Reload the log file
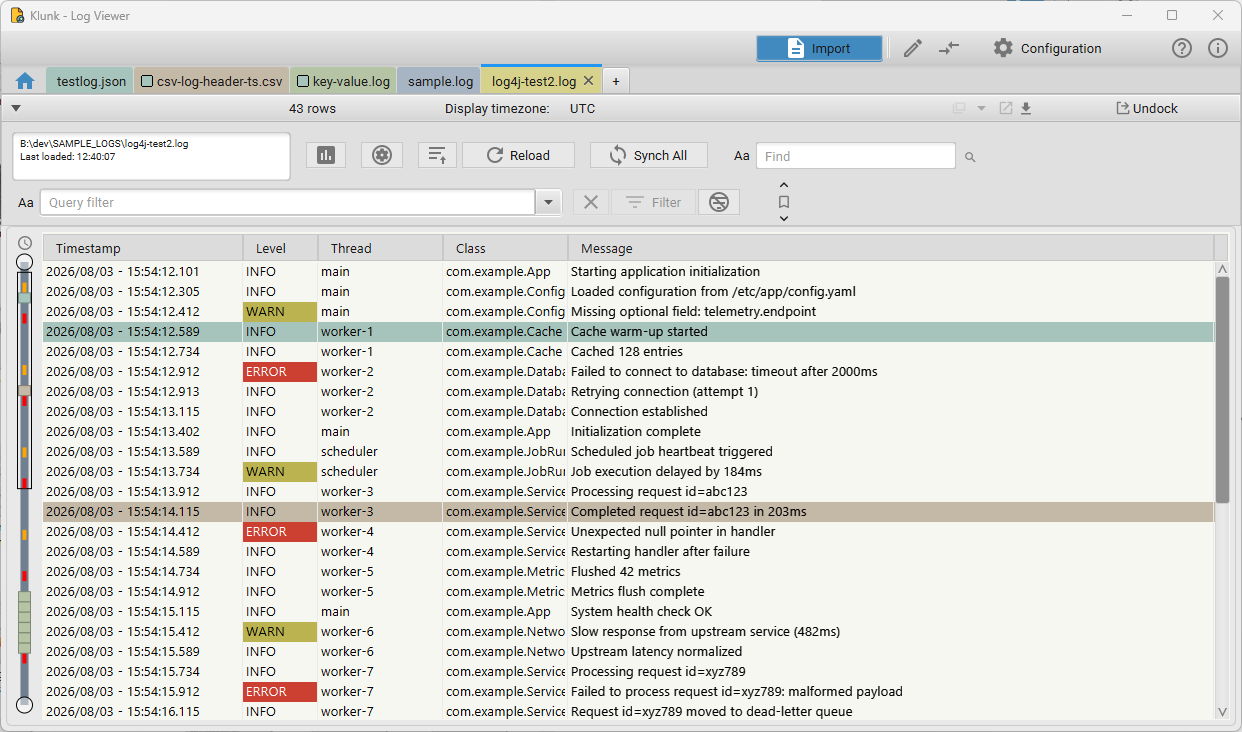Screen dimensions: 1242x732 coord(518,155)
